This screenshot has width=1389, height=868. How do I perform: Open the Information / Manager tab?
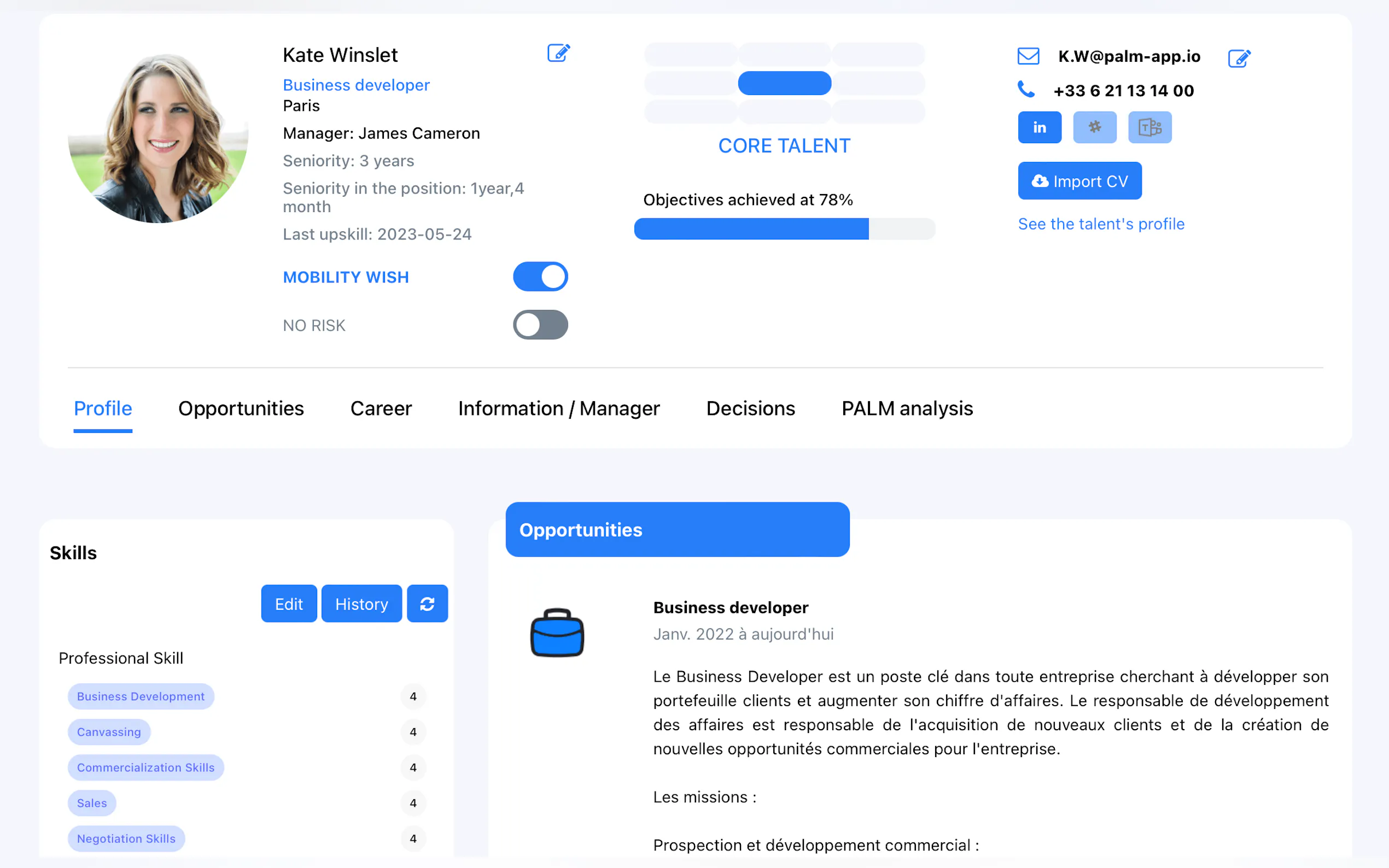(x=559, y=408)
